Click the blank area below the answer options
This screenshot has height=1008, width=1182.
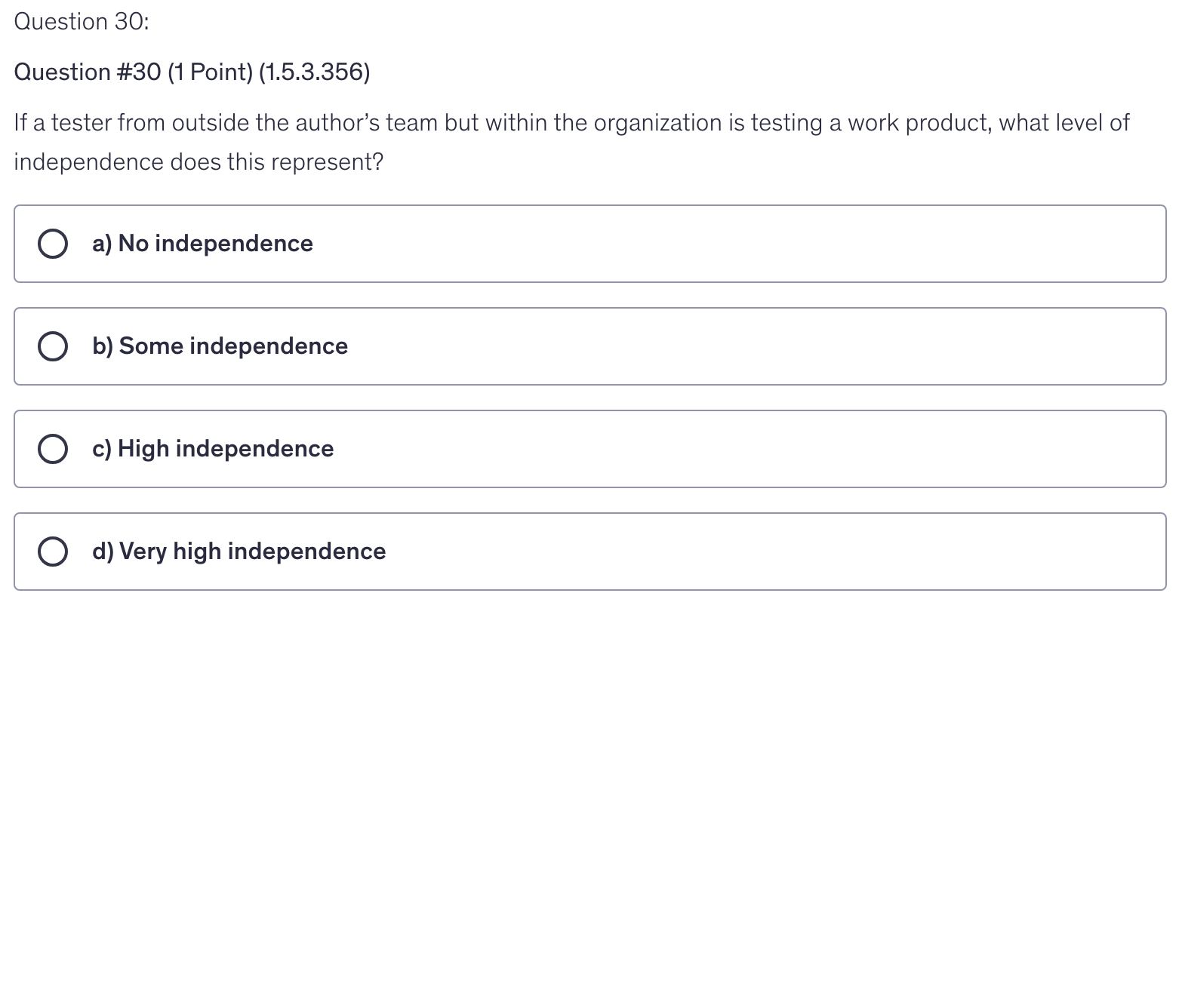click(x=589, y=792)
